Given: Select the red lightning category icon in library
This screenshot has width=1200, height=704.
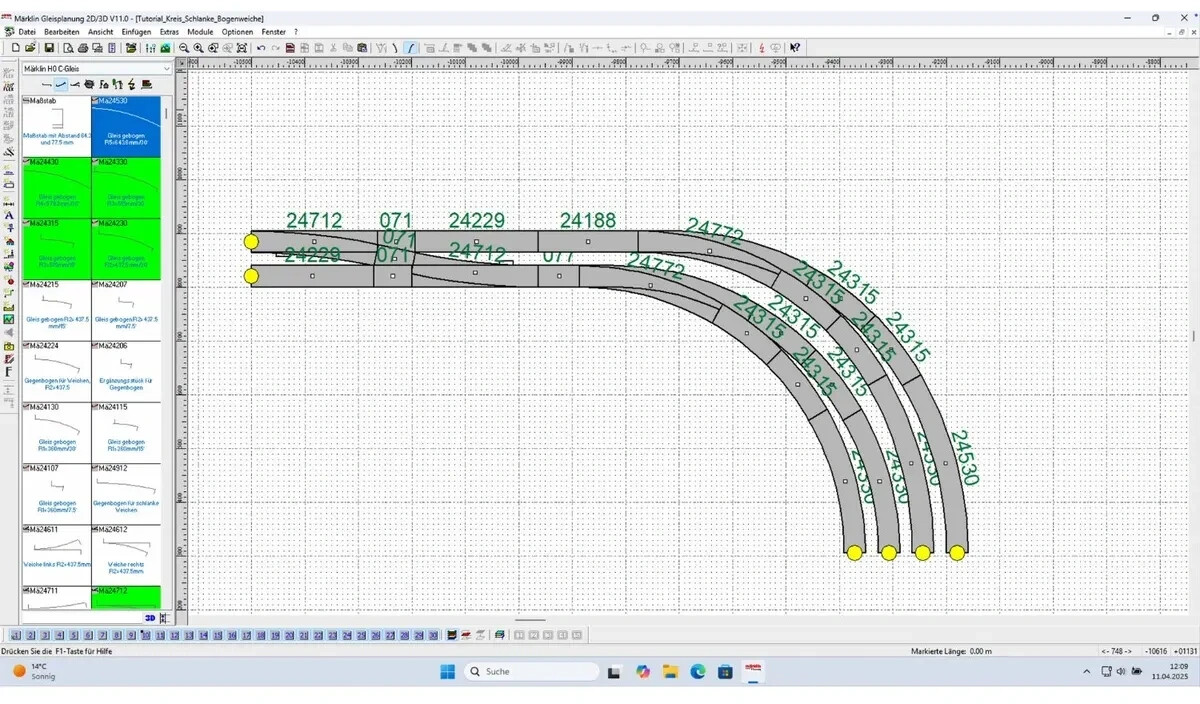Looking at the screenshot, I should pos(131,84).
